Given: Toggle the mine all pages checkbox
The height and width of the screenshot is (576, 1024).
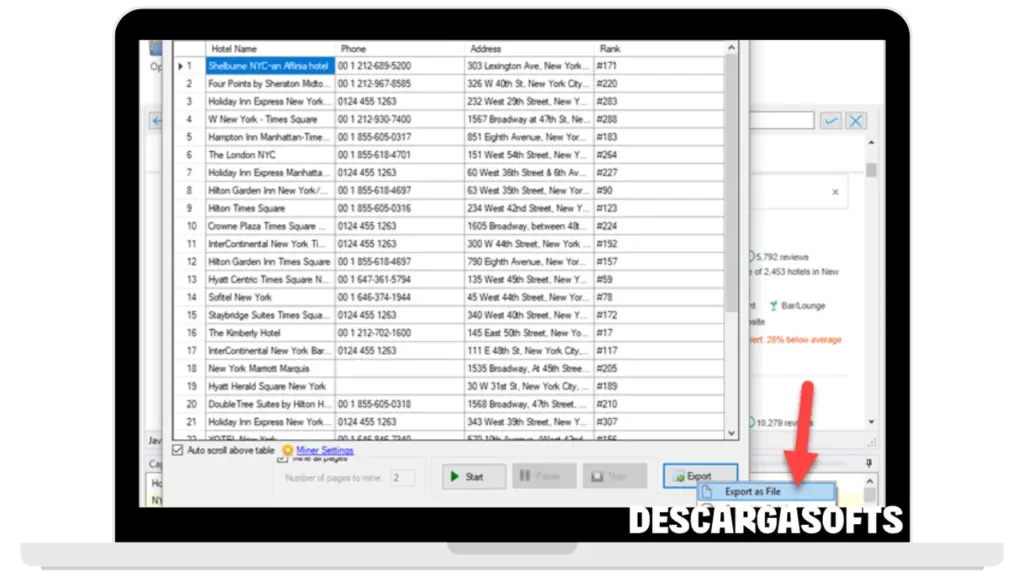Looking at the screenshot, I should (x=282, y=461).
